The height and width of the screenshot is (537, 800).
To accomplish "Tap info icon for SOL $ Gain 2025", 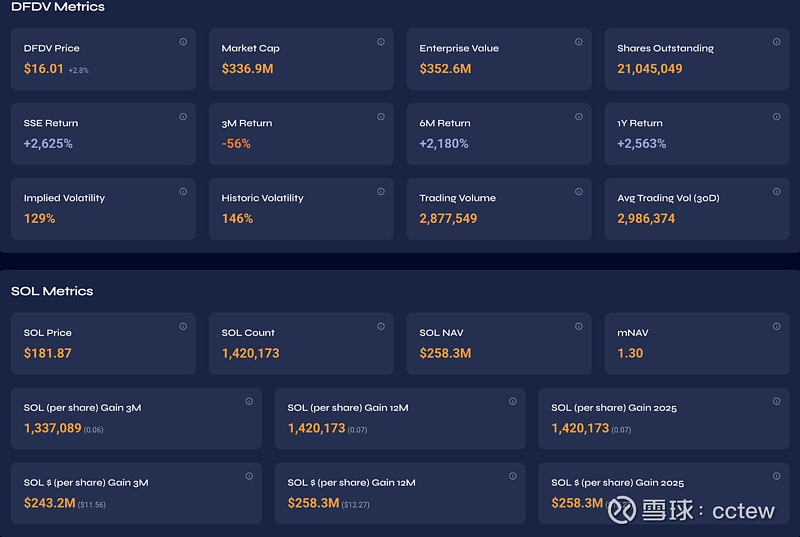I will (777, 476).
